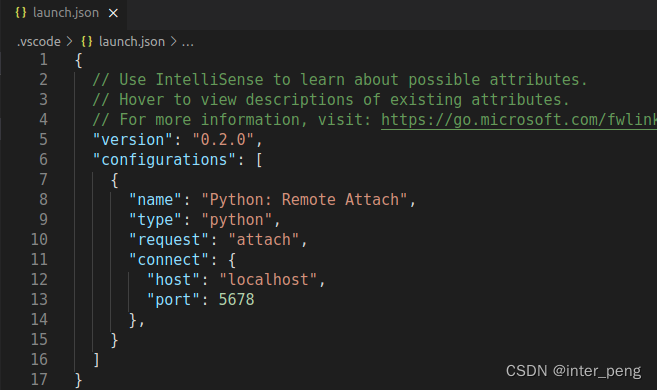This screenshot has height=390, width=657.
Task: Click the chevron after .vscode in the breadcrumb
Action: pyautogui.click(x=70, y=41)
